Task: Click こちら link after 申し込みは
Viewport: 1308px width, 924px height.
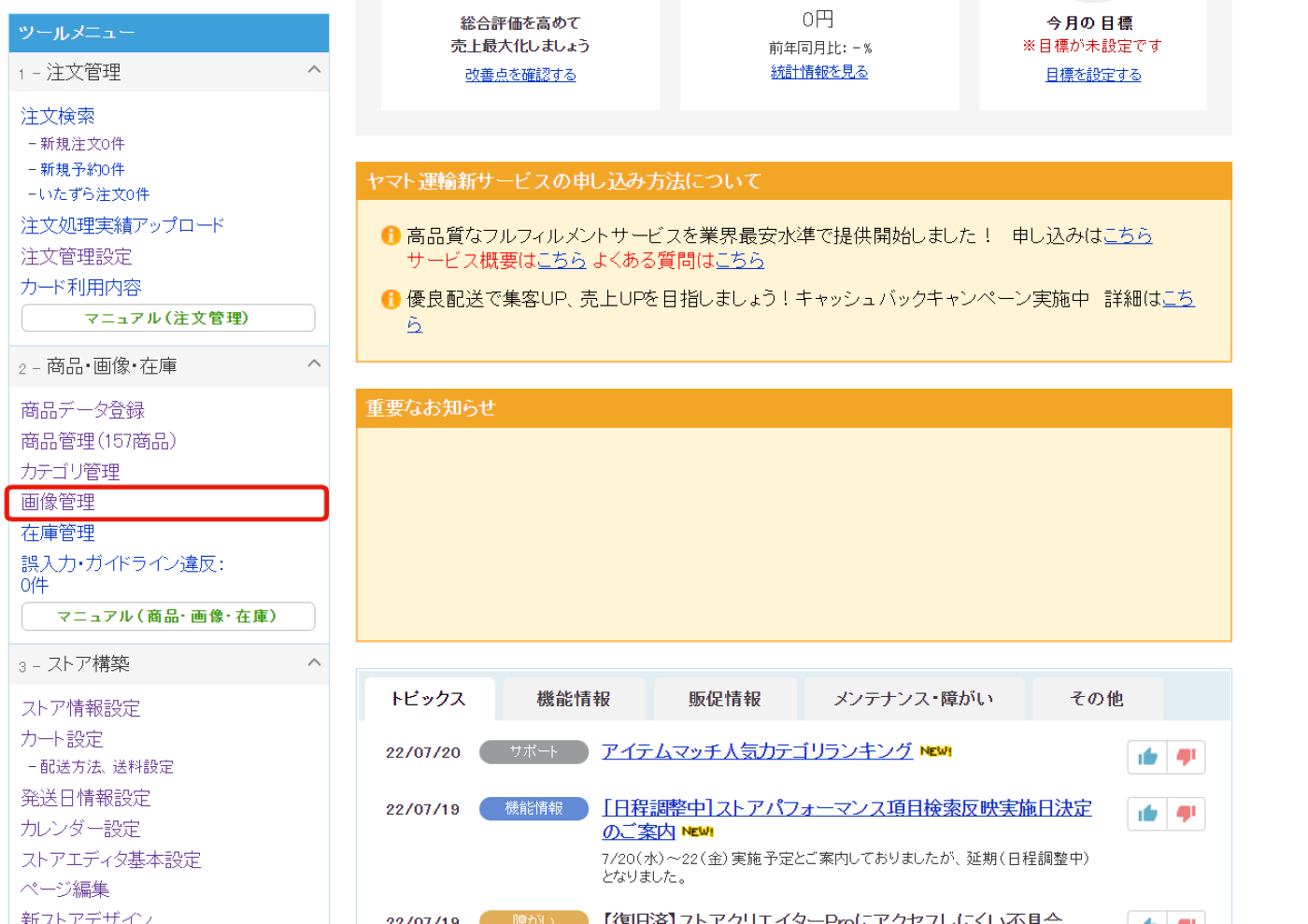Action: [1128, 235]
